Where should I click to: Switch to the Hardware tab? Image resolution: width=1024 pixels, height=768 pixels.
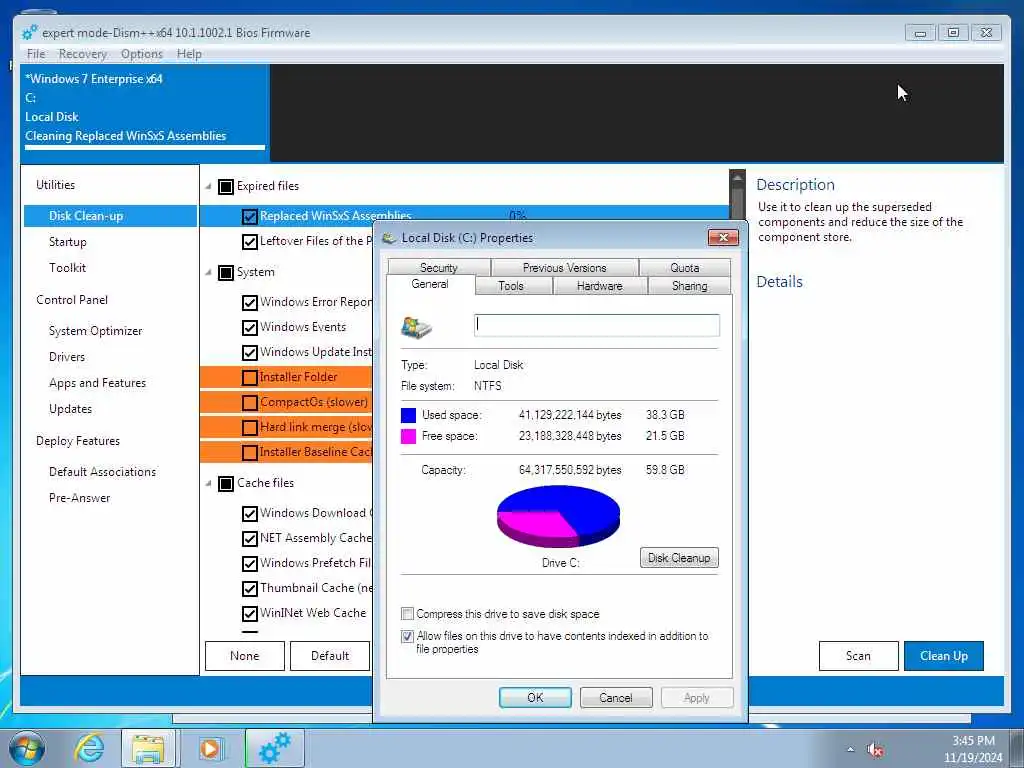(x=600, y=285)
